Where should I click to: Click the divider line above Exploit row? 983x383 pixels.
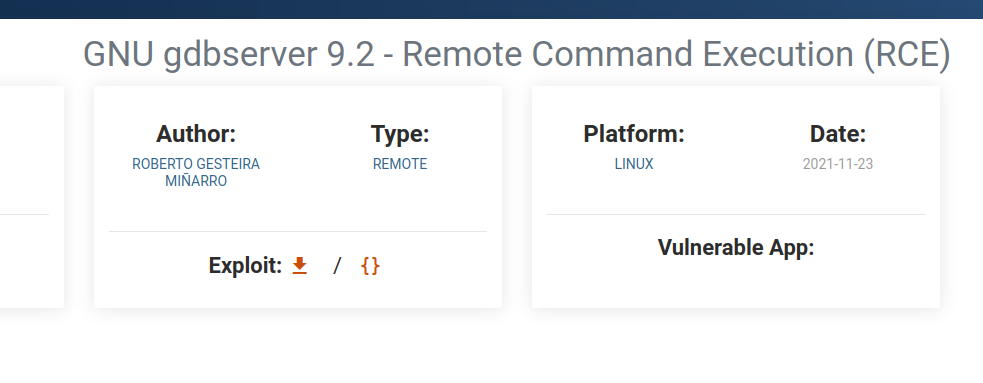[298, 231]
